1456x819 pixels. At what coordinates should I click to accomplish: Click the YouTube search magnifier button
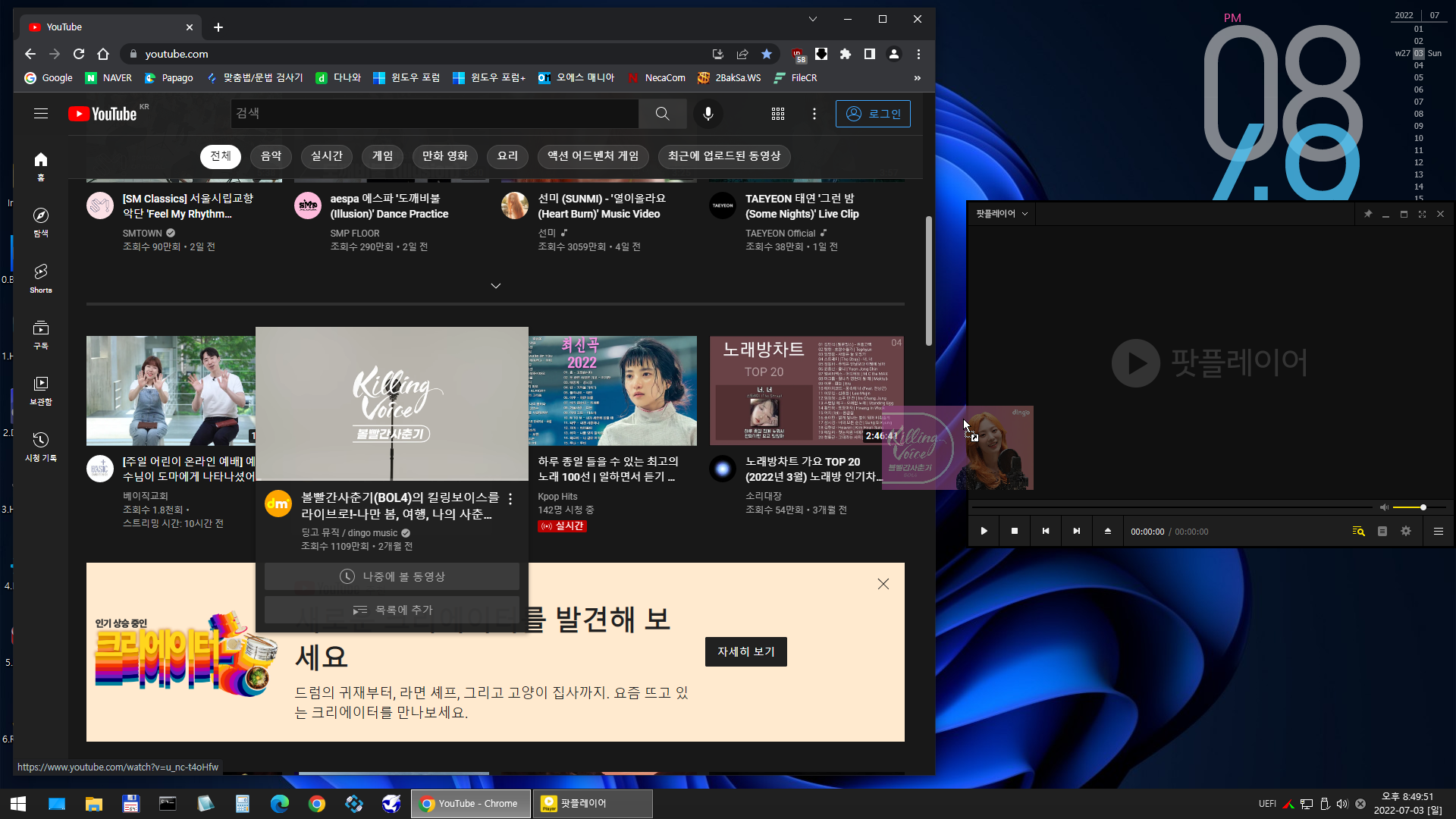point(662,114)
